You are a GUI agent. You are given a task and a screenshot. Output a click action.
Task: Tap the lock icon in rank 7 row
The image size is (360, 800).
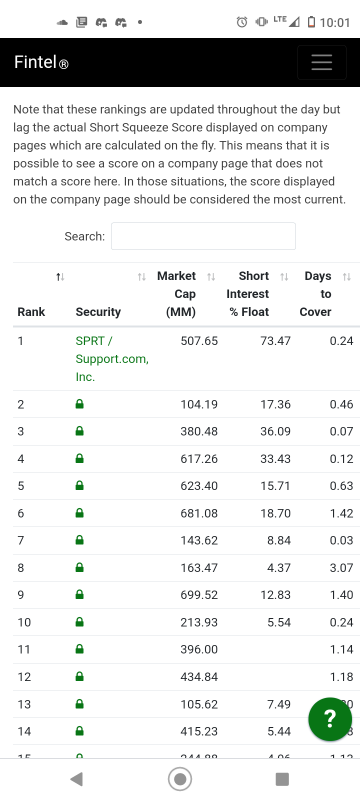tap(80, 540)
